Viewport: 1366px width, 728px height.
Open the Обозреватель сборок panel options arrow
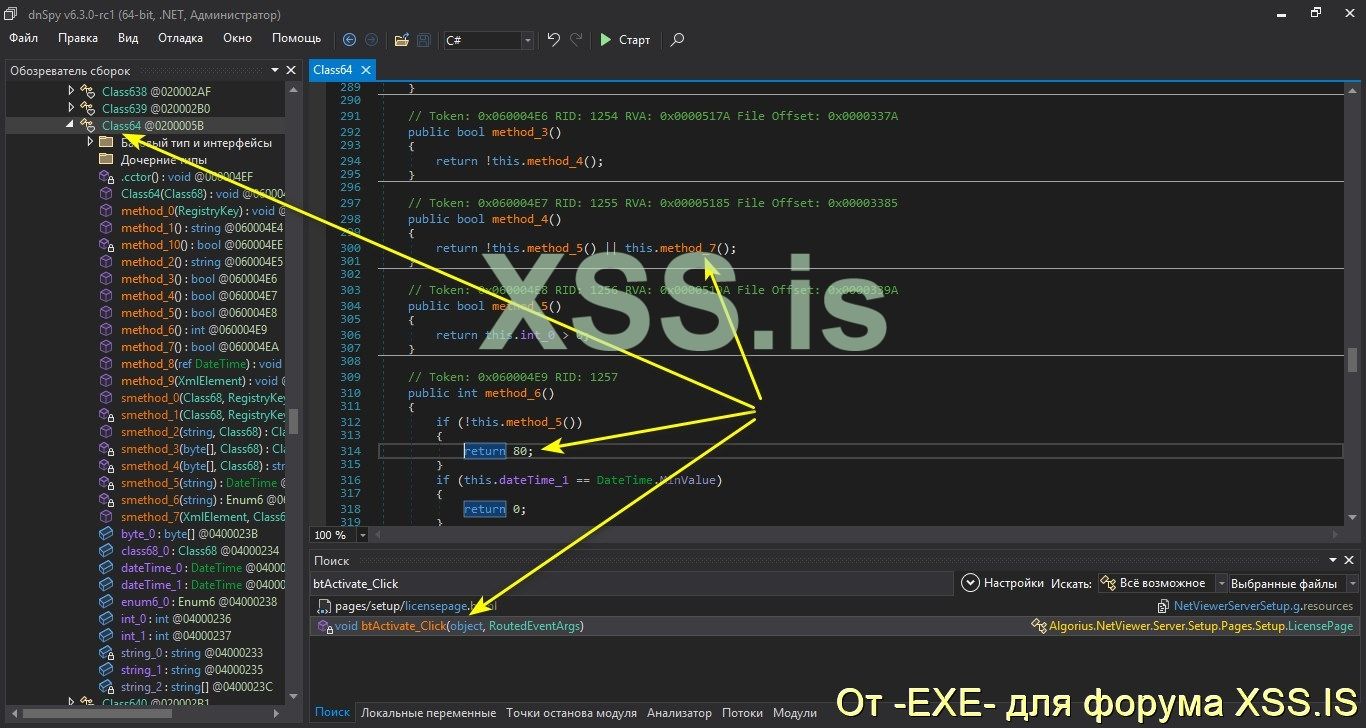[276, 71]
